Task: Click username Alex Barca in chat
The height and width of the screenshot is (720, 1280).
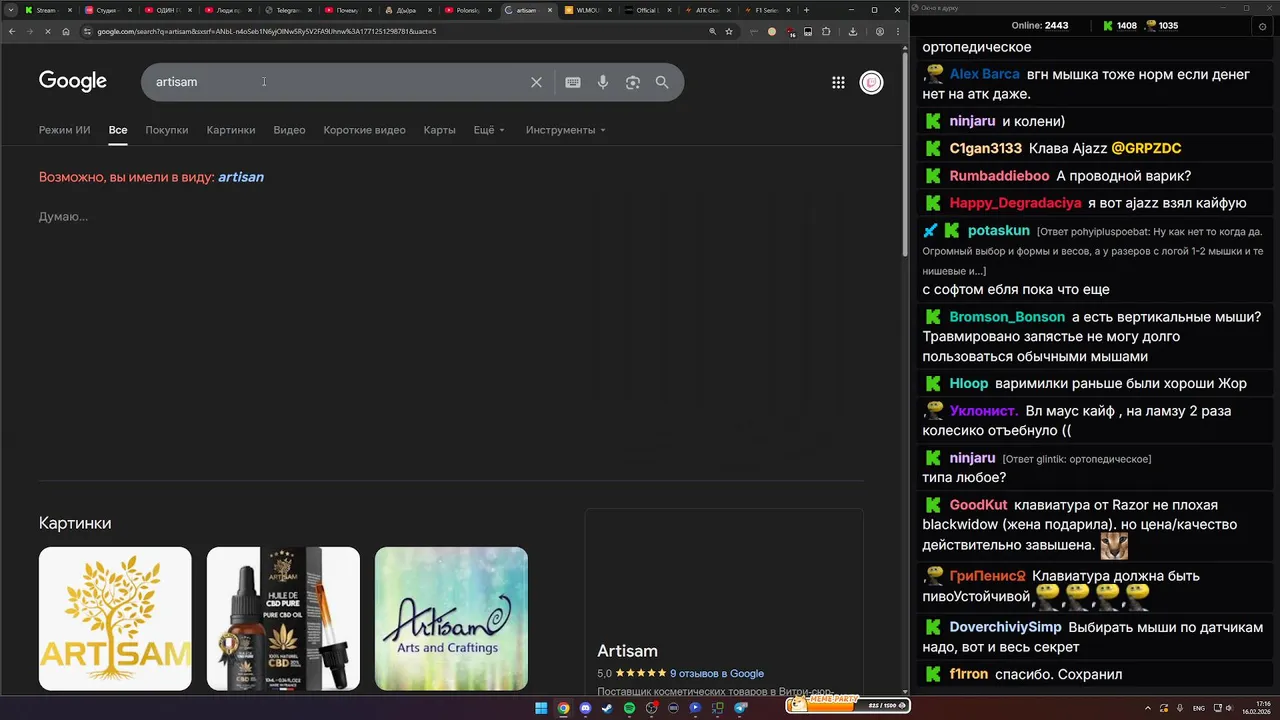Action: click(985, 74)
